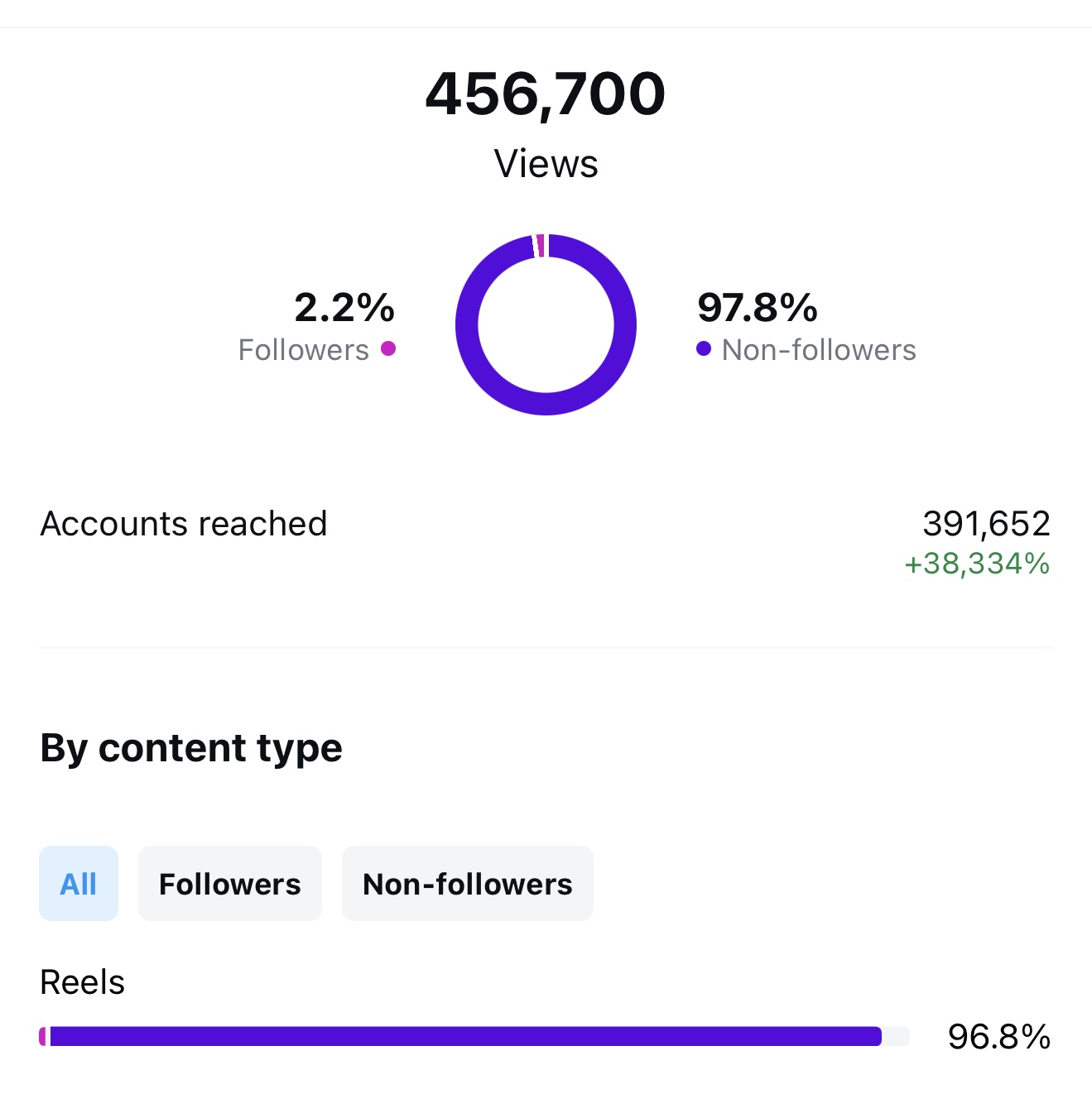
Task: Click the purple Reels progress bar
Action: 464,1036
